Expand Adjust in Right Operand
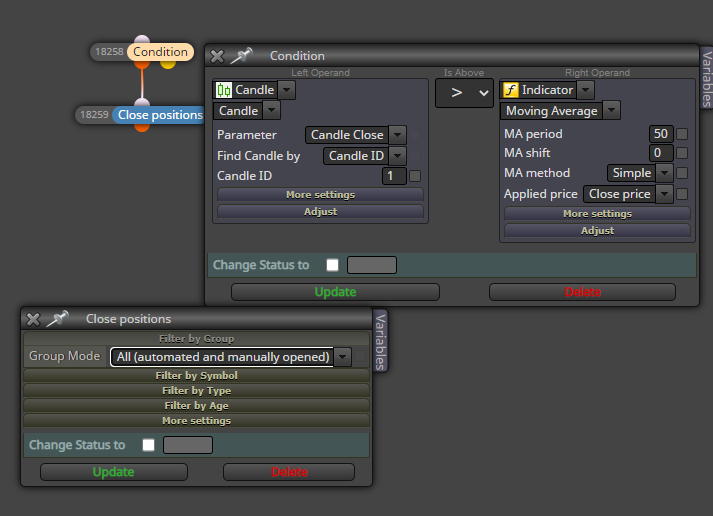This screenshot has height=516, width=713. 597,231
